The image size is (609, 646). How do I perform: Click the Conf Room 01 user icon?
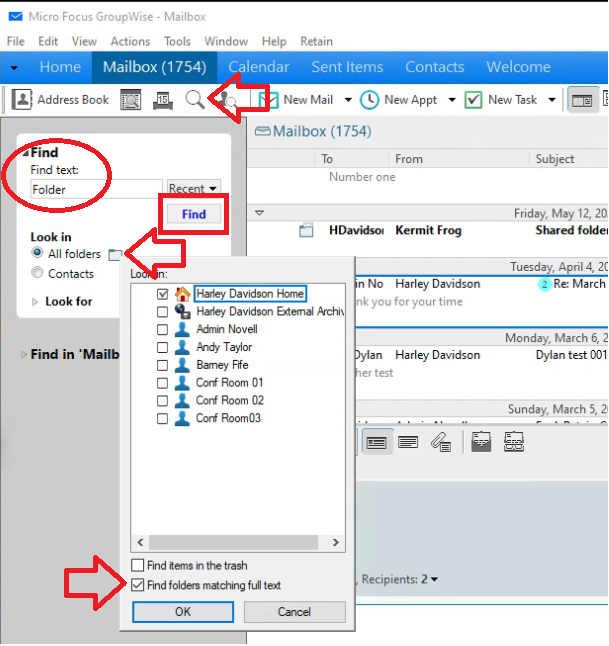pos(182,382)
